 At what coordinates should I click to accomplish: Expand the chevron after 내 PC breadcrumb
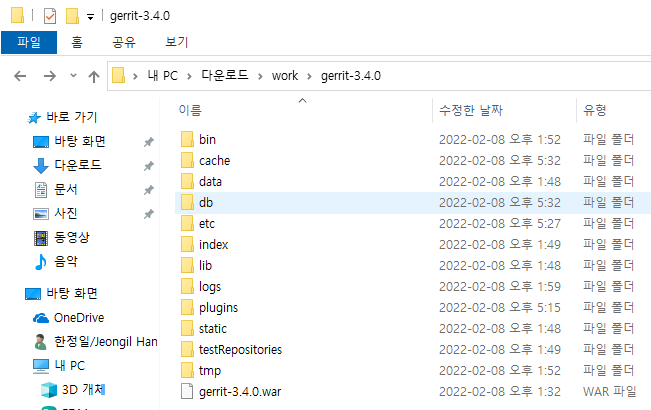(x=189, y=76)
